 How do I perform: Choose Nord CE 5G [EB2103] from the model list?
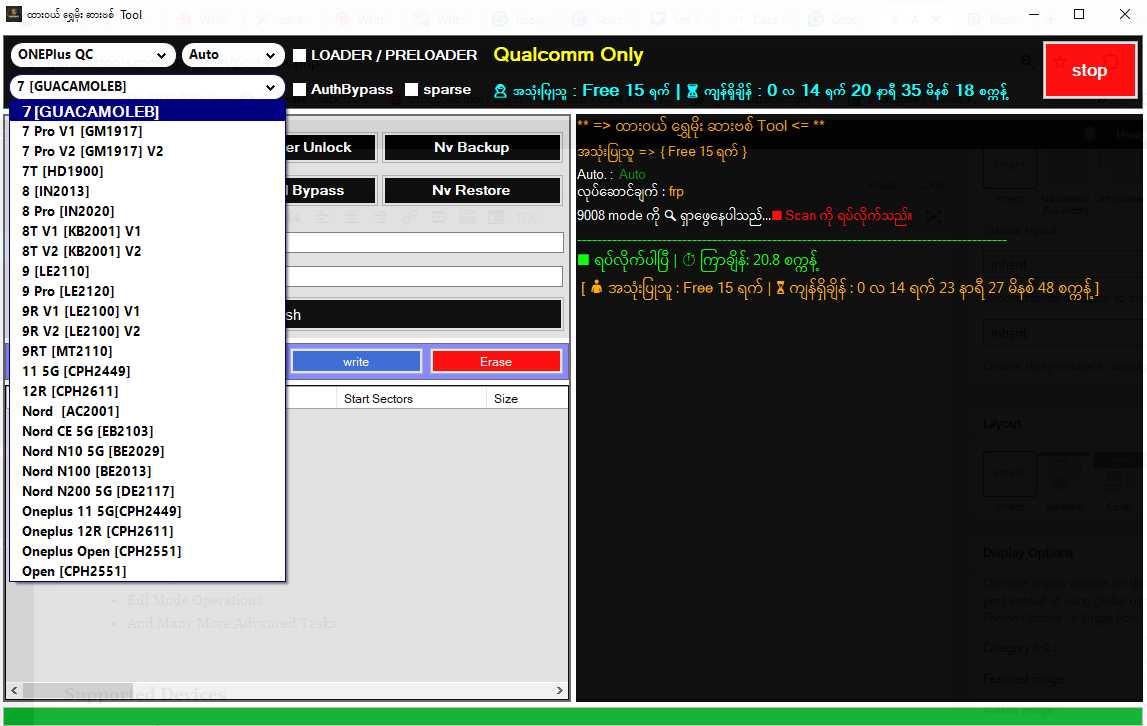[x=88, y=431]
